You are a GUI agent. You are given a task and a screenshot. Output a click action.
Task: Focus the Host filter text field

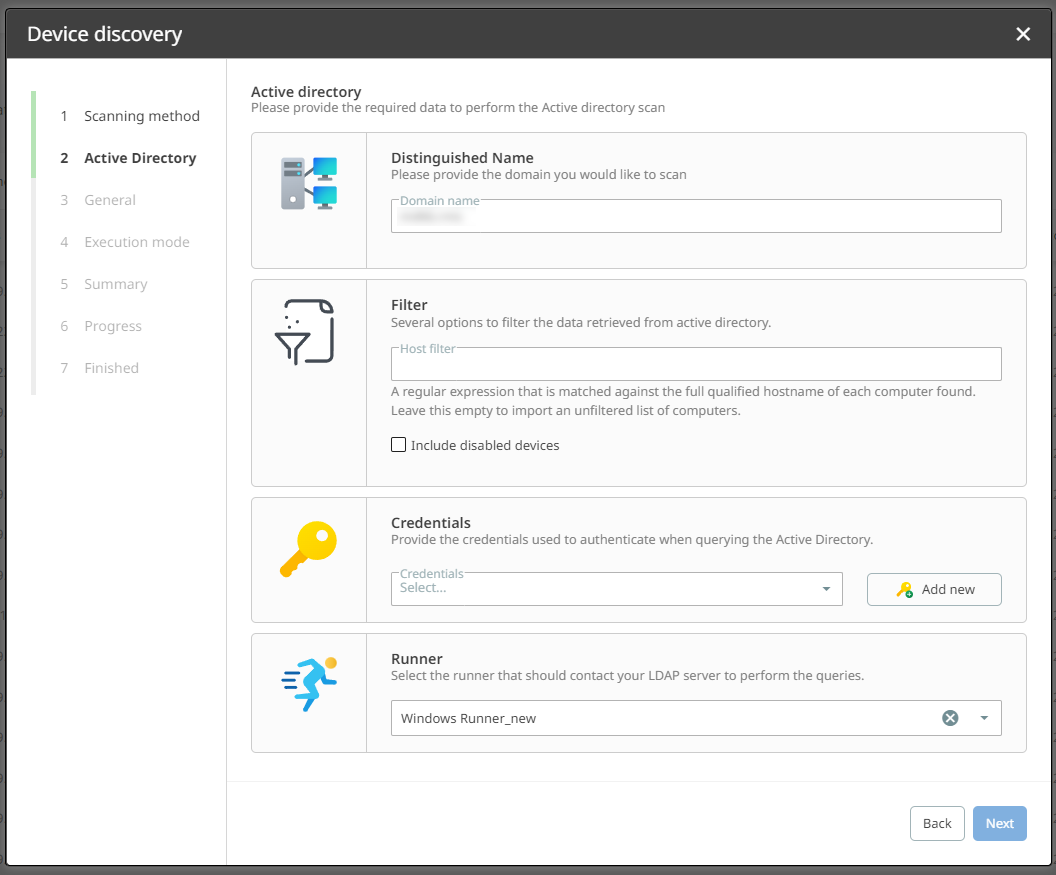coord(696,364)
